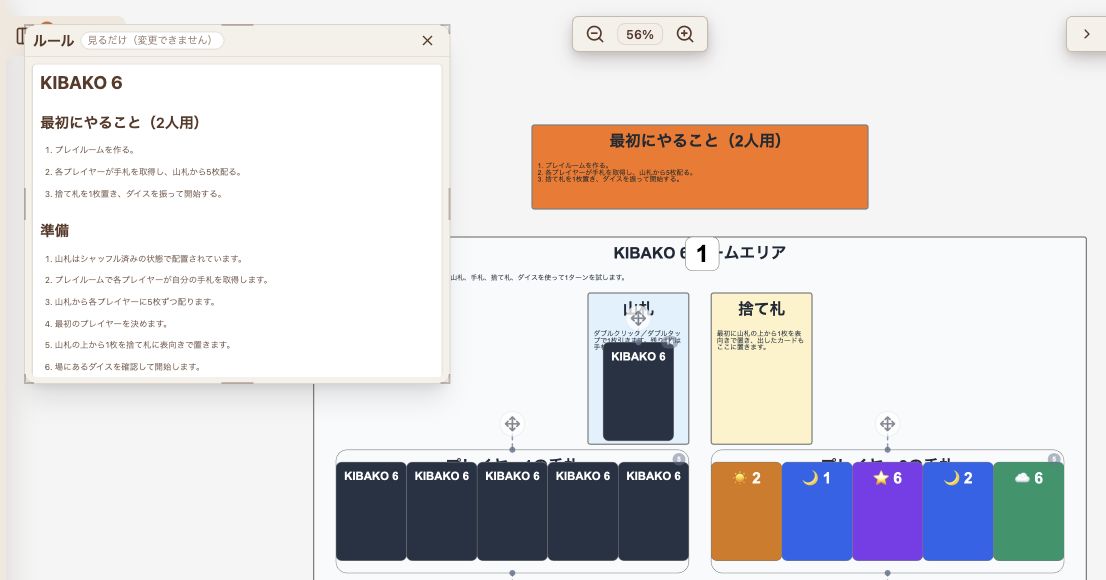Select the orange 最初にやること(2人用) note card
This screenshot has width=1106, height=580.
(700, 167)
